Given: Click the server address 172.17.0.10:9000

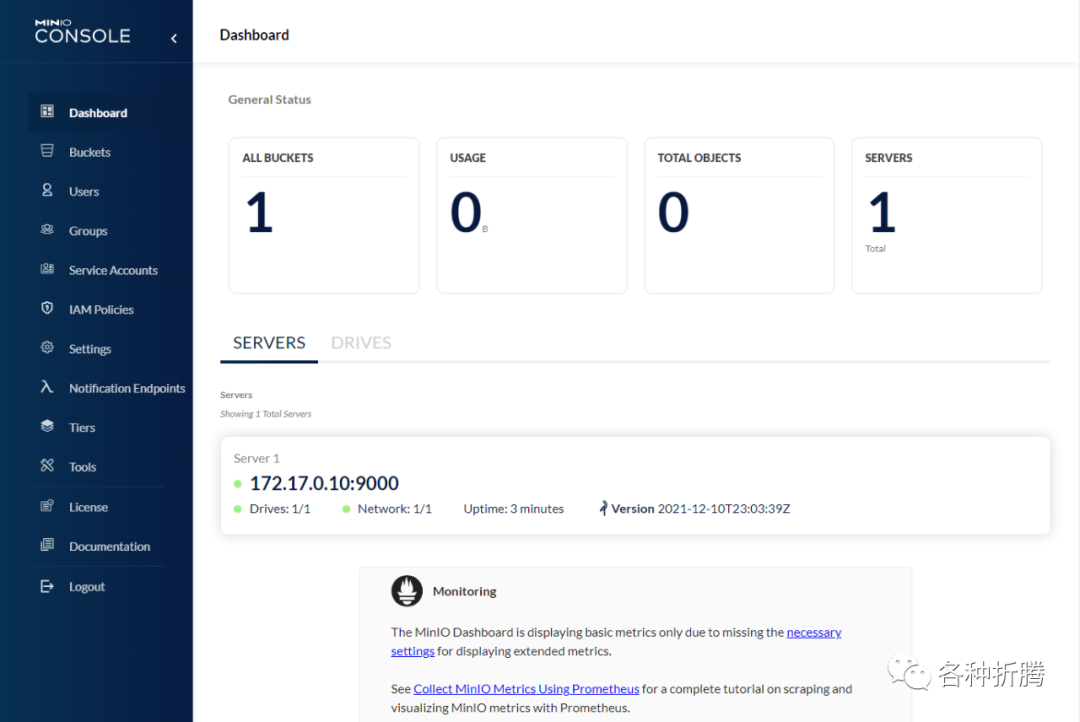Looking at the screenshot, I should [x=324, y=484].
